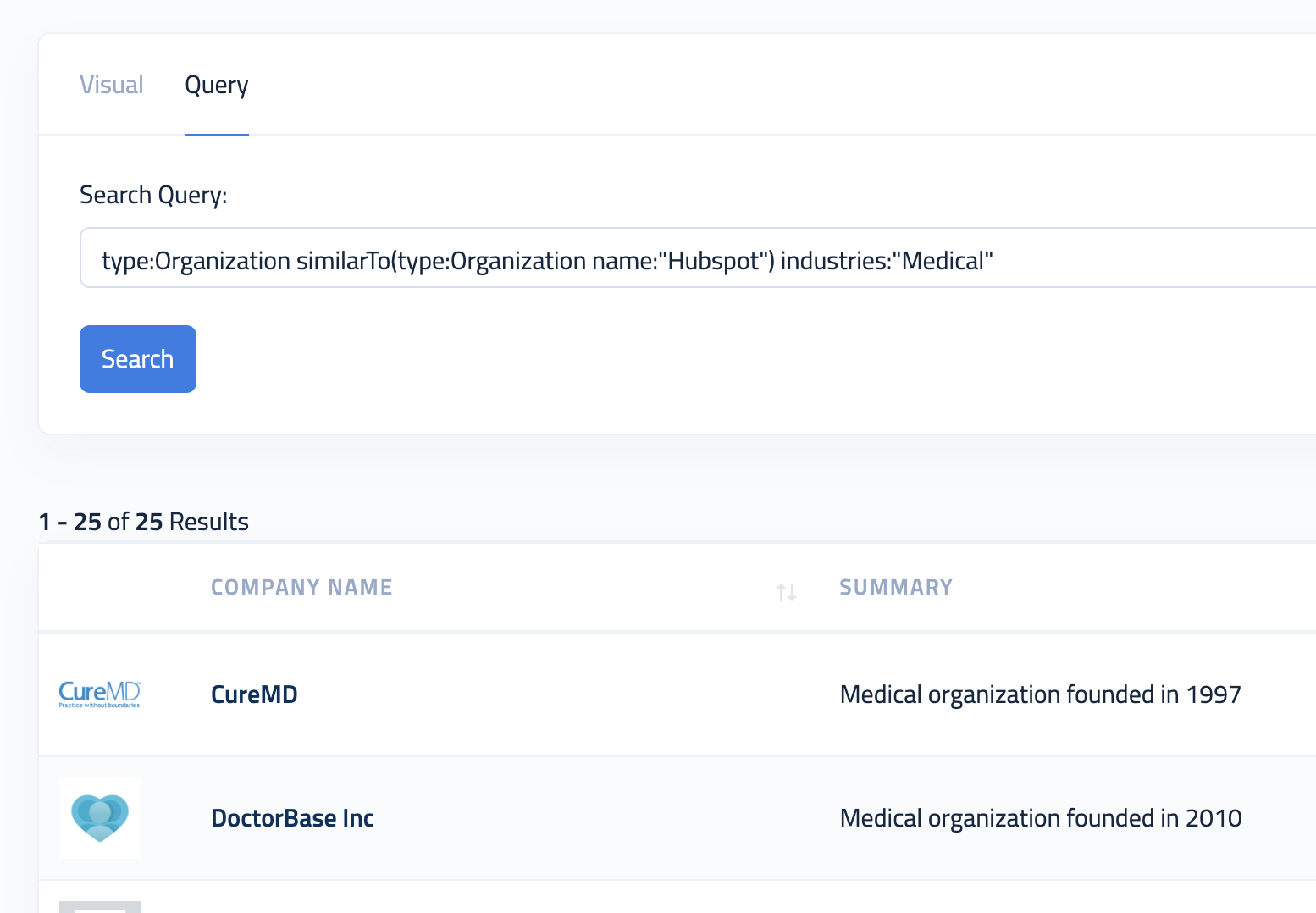Click the '1 - 25 of 25 Results' count
The width and height of the screenshot is (1316, 913).
pyautogui.click(x=144, y=522)
